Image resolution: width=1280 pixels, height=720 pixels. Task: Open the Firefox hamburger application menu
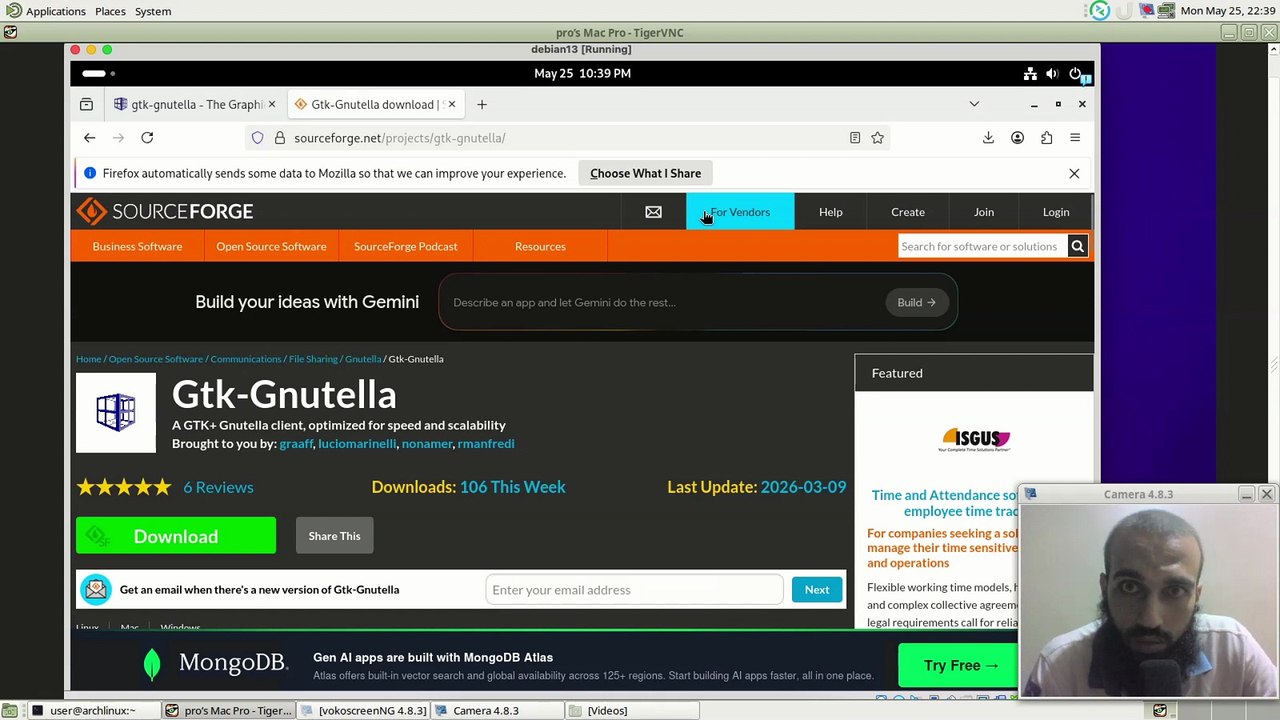(1075, 138)
